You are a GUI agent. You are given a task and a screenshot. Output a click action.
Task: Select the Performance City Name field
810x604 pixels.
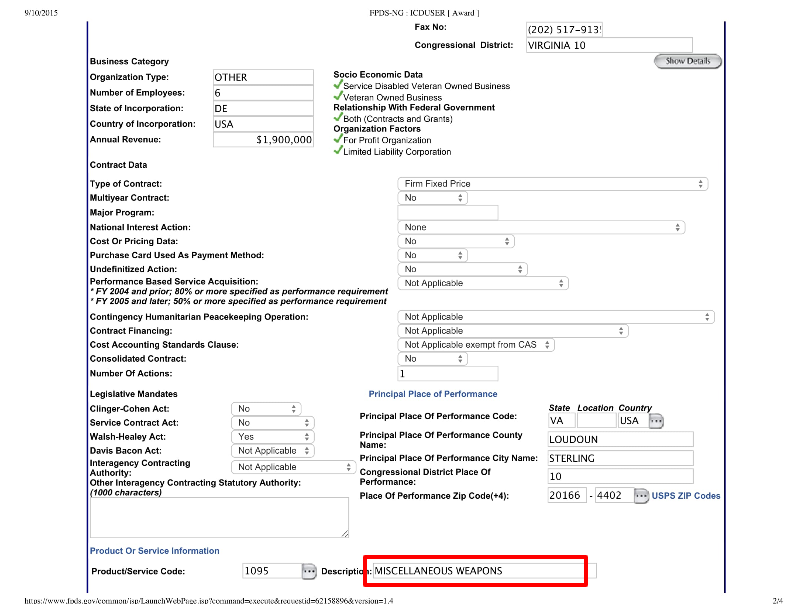pos(619,458)
